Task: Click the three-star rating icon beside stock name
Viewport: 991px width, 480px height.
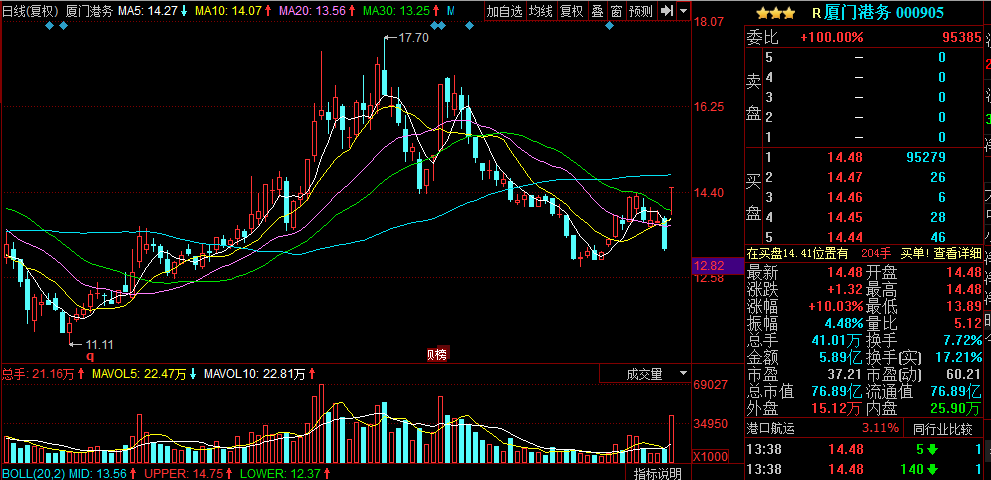Action: (776, 13)
